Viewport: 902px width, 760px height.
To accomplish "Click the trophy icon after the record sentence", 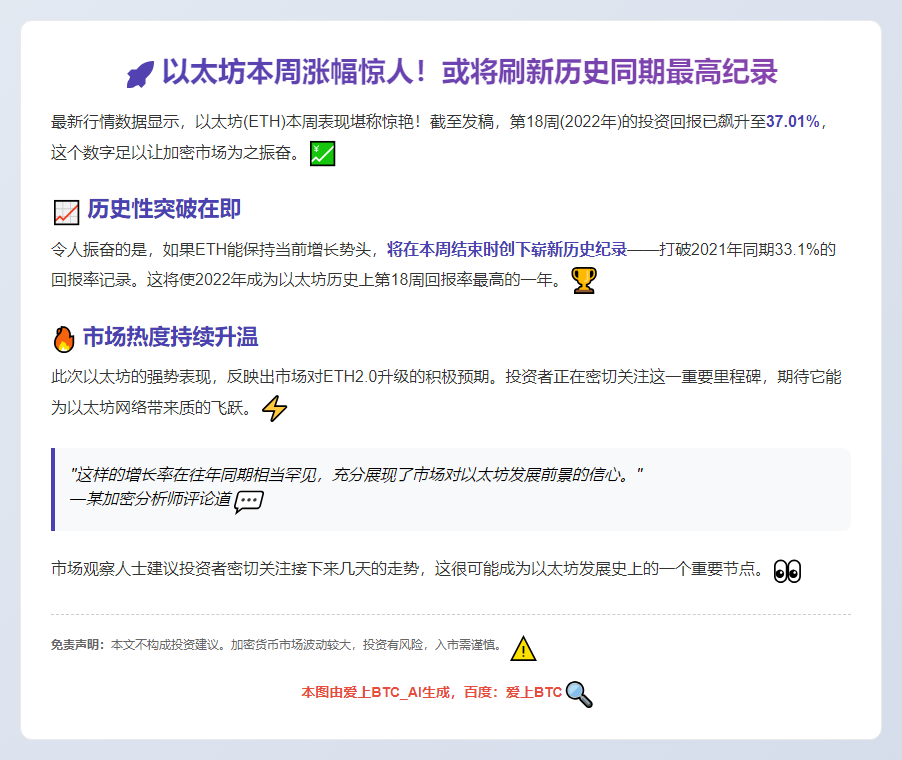I will coord(585,282).
